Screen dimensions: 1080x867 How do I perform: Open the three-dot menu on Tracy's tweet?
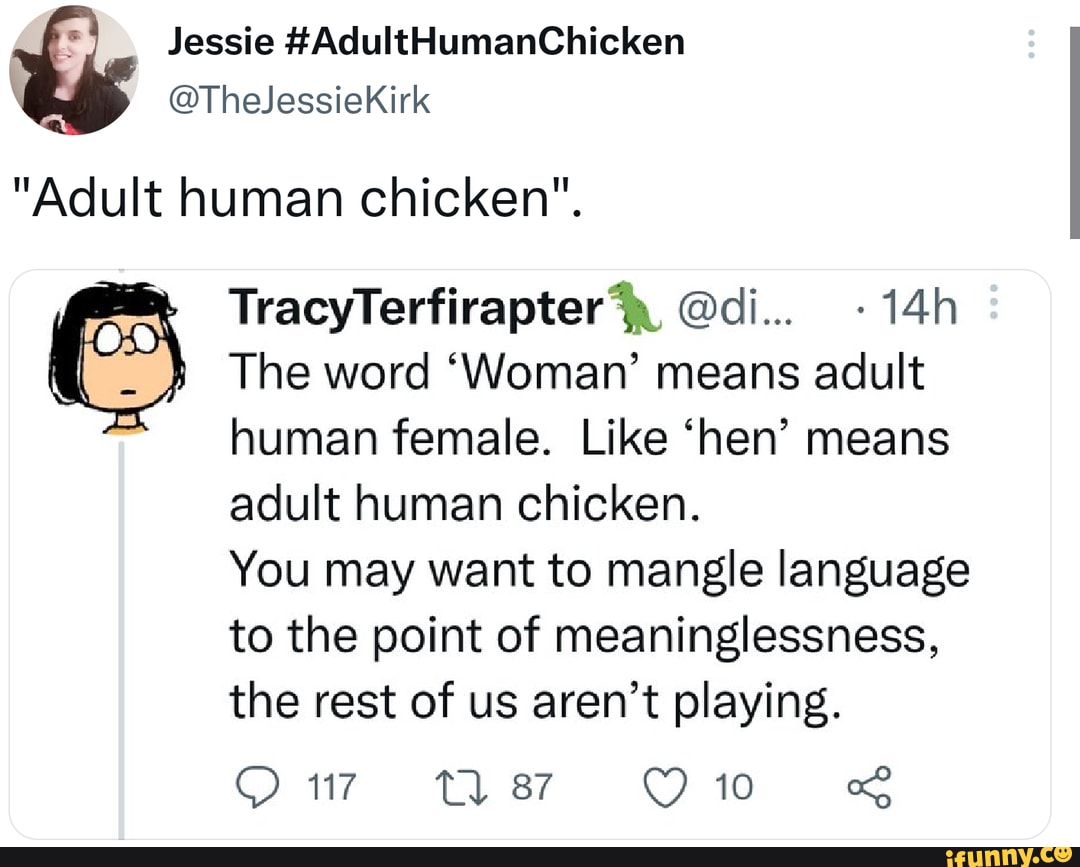coord(995,302)
